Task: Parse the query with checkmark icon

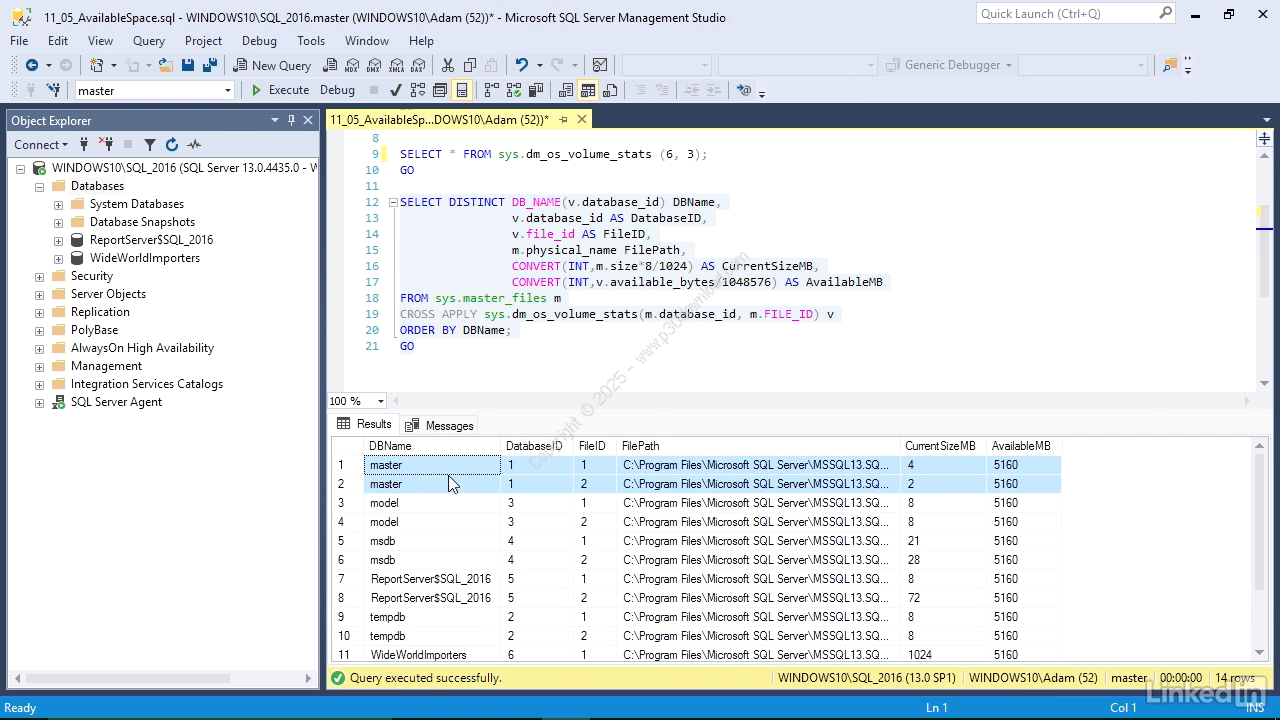Action: (396, 90)
